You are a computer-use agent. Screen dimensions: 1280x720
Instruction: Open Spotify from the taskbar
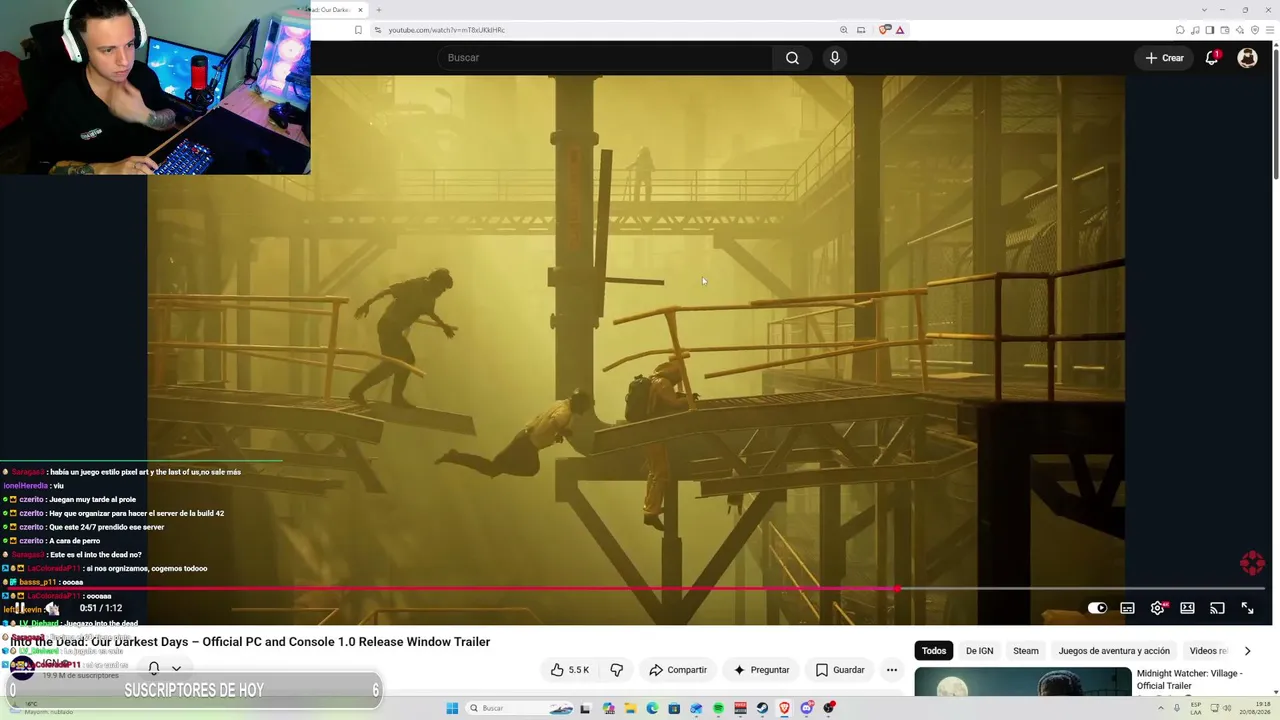tap(718, 708)
